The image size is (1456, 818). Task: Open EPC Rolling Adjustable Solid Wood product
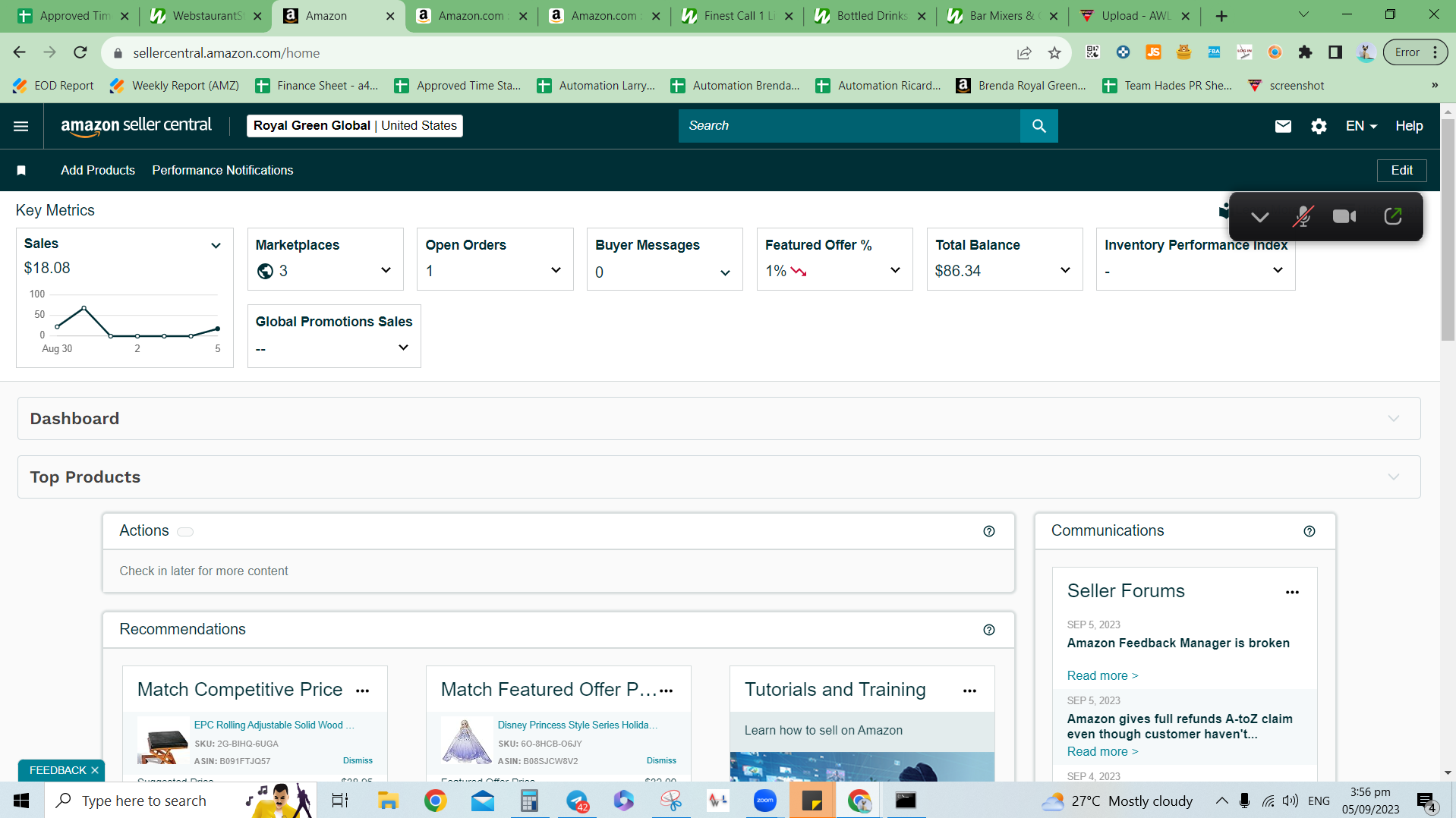274,725
